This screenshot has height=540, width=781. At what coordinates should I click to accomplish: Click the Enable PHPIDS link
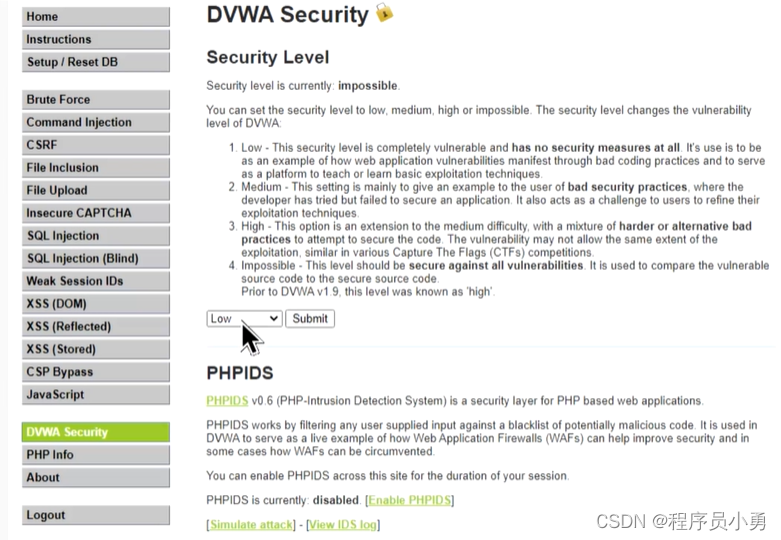(x=409, y=500)
